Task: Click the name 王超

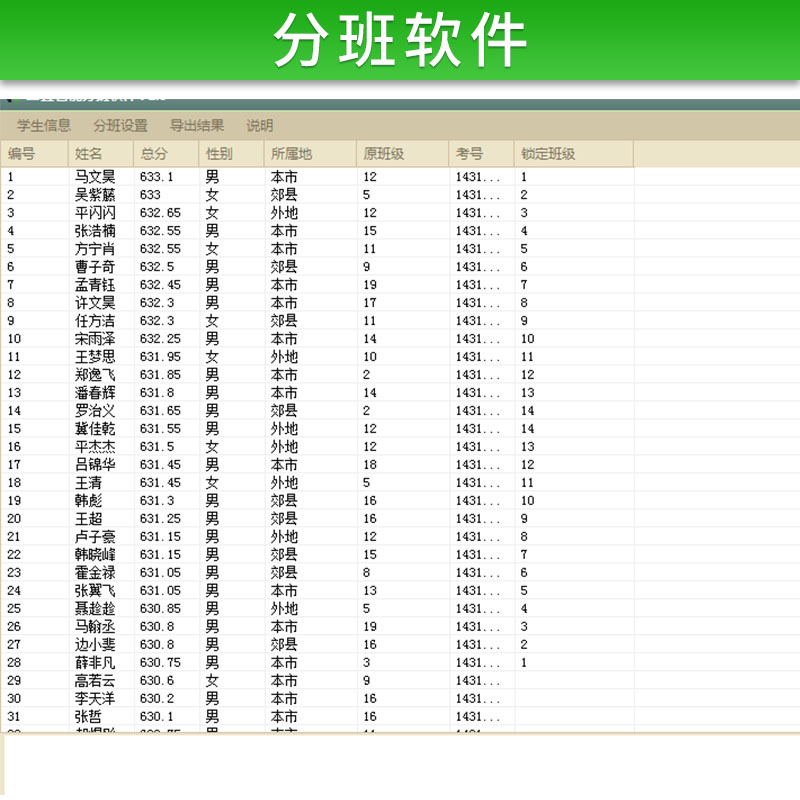Action: coord(88,519)
